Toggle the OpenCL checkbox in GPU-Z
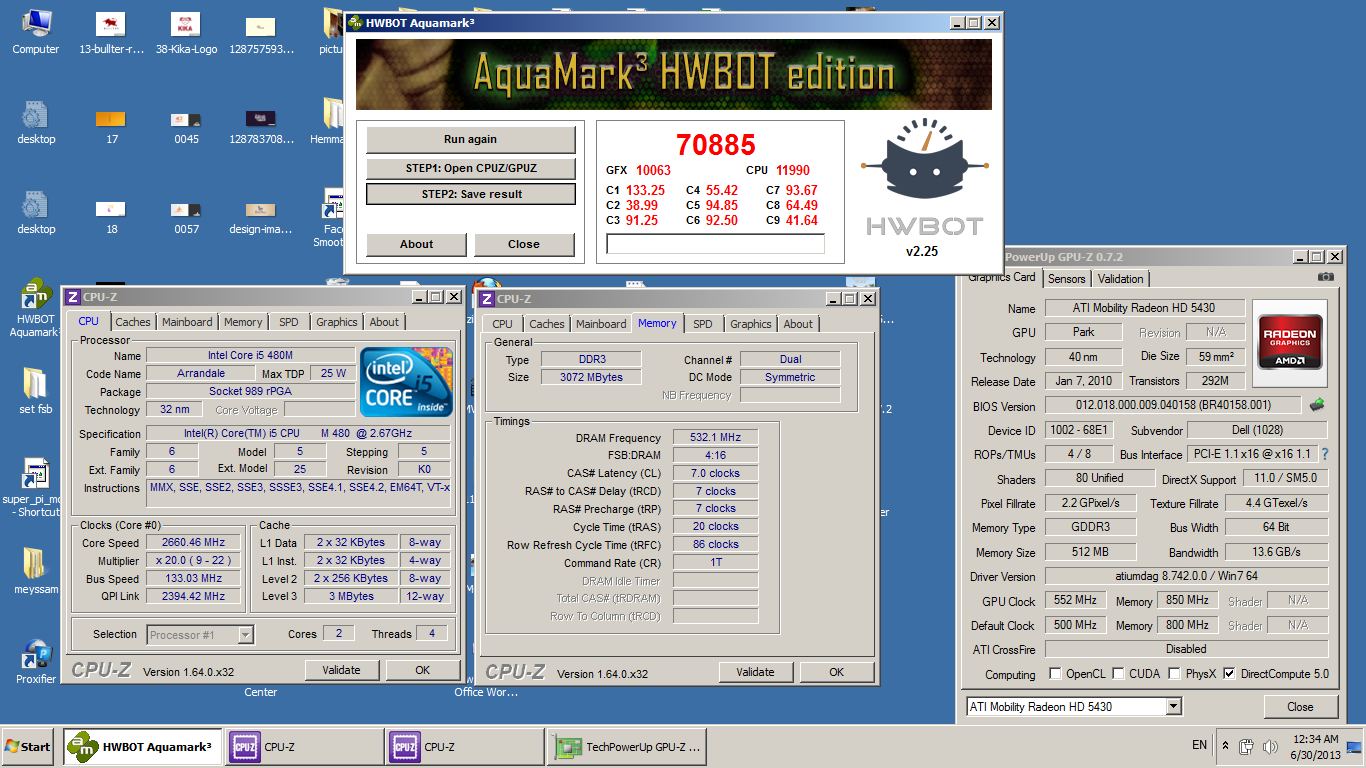Screen dimensions: 1366x768 (x=1055, y=674)
